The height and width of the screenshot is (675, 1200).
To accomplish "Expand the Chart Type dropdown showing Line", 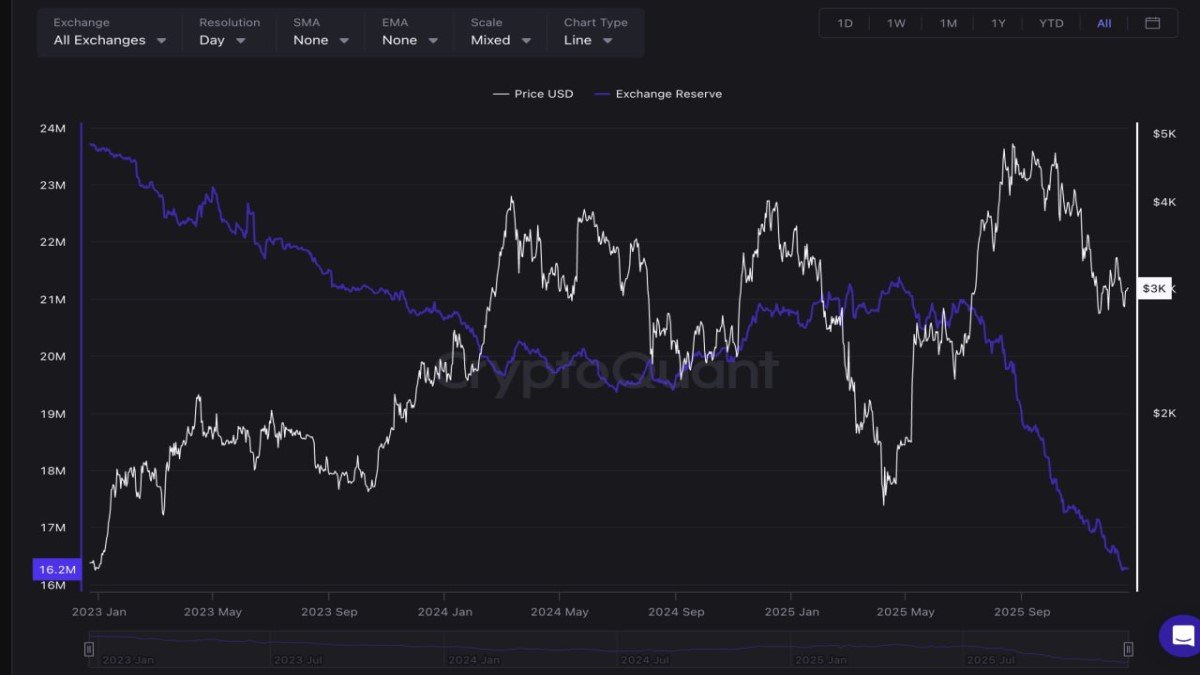I will pyautogui.click(x=587, y=40).
